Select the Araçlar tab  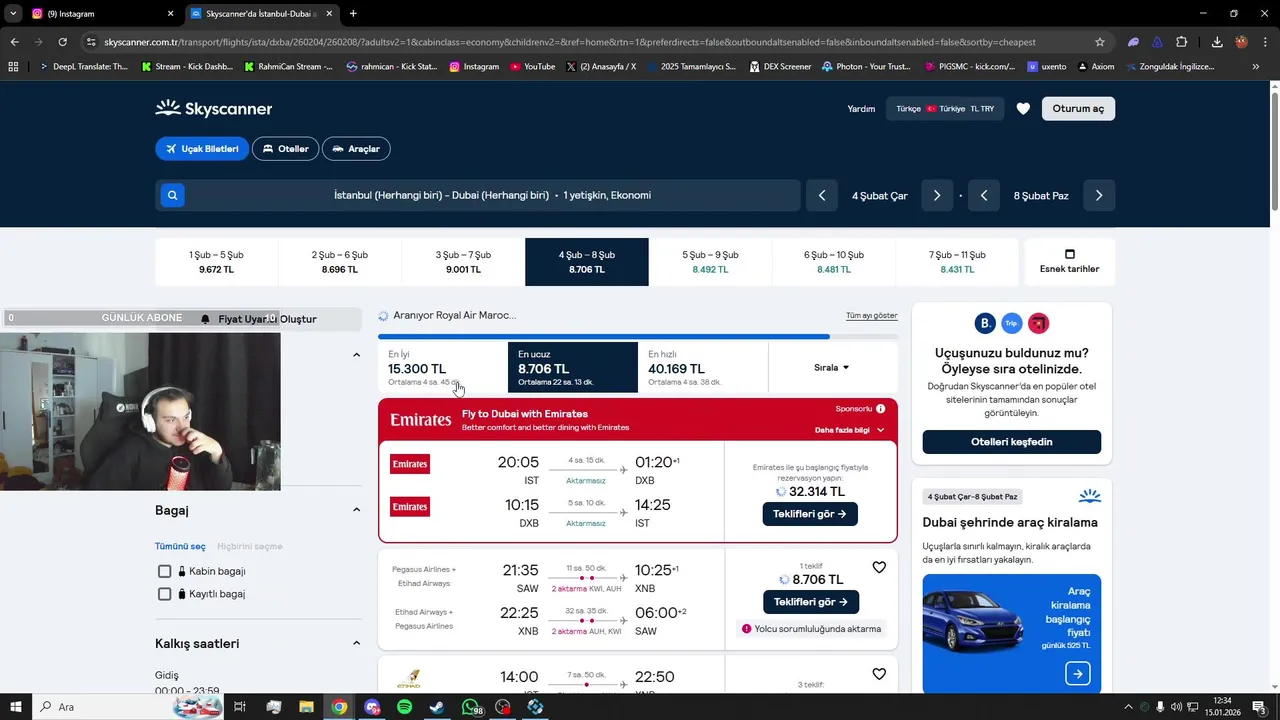pyautogui.click(x=356, y=149)
